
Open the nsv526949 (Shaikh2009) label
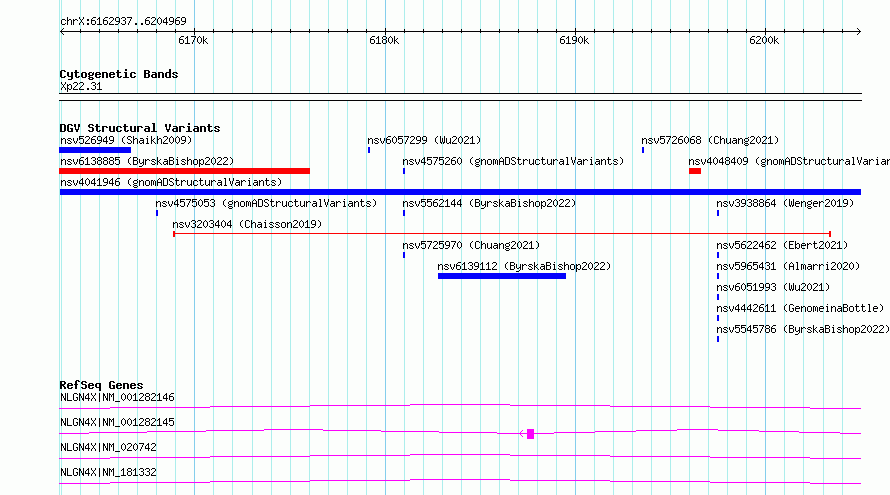click(126, 140)
